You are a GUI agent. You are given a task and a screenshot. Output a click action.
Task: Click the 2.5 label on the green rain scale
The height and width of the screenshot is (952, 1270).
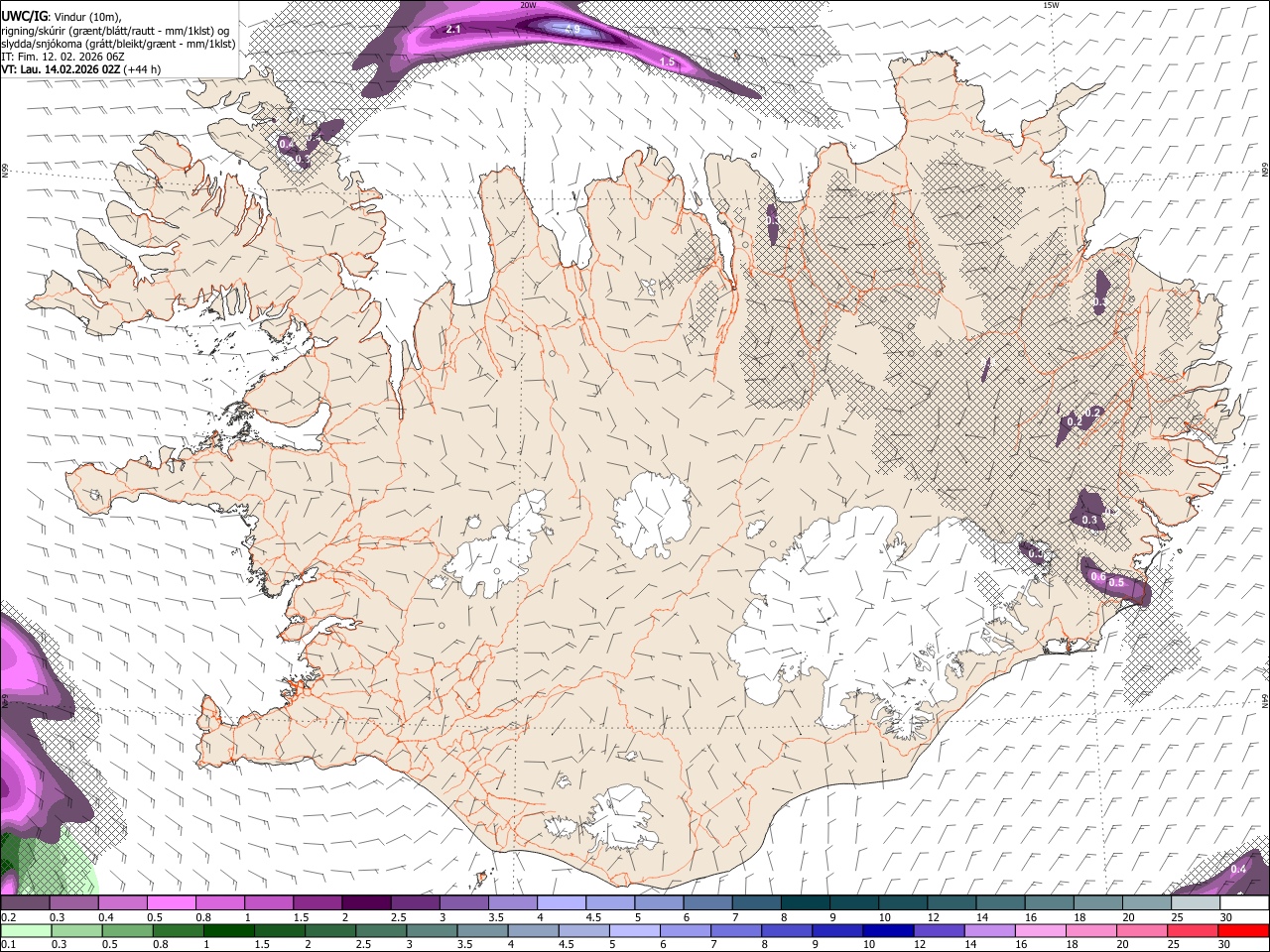pyautogui.click(x=363, y=945)
